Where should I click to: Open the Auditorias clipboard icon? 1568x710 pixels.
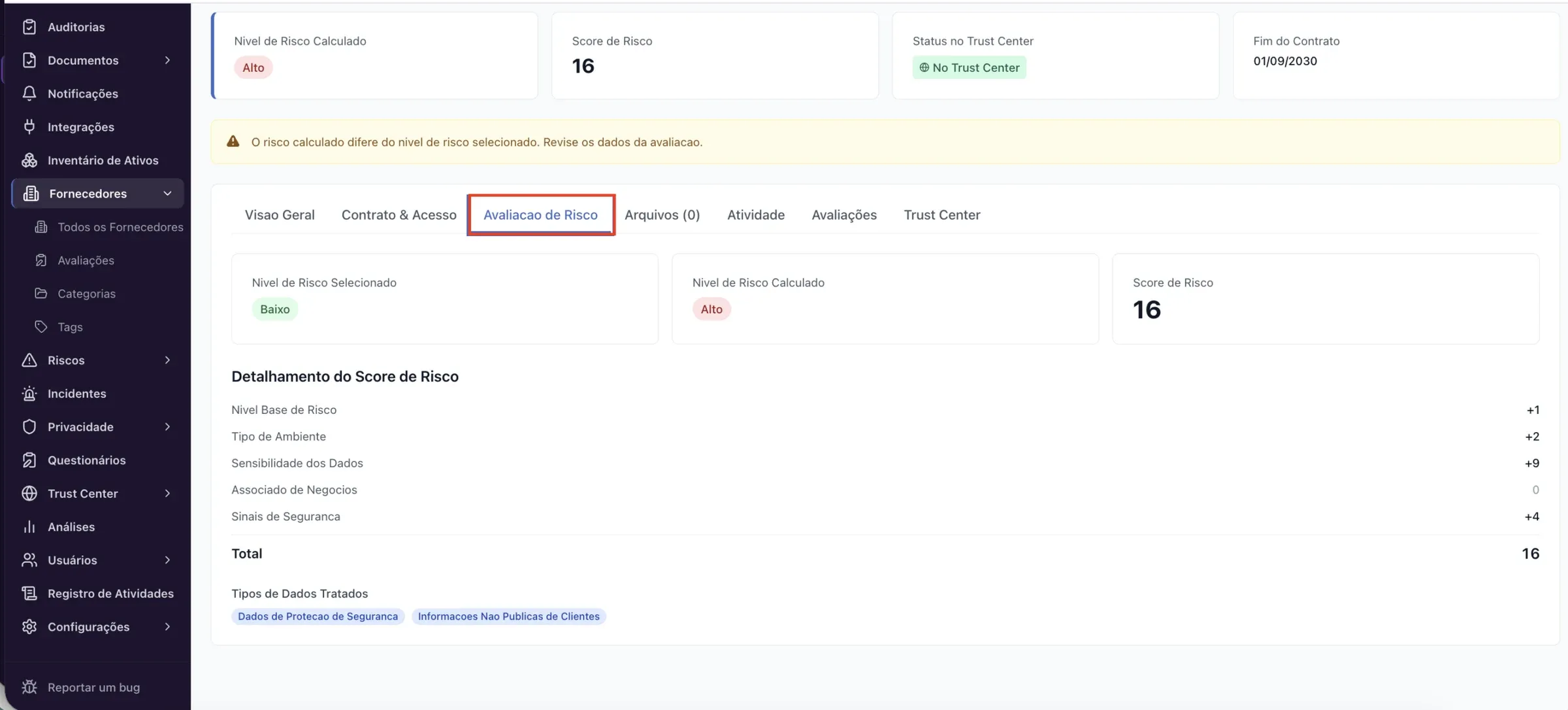click(x=29, y=27)
